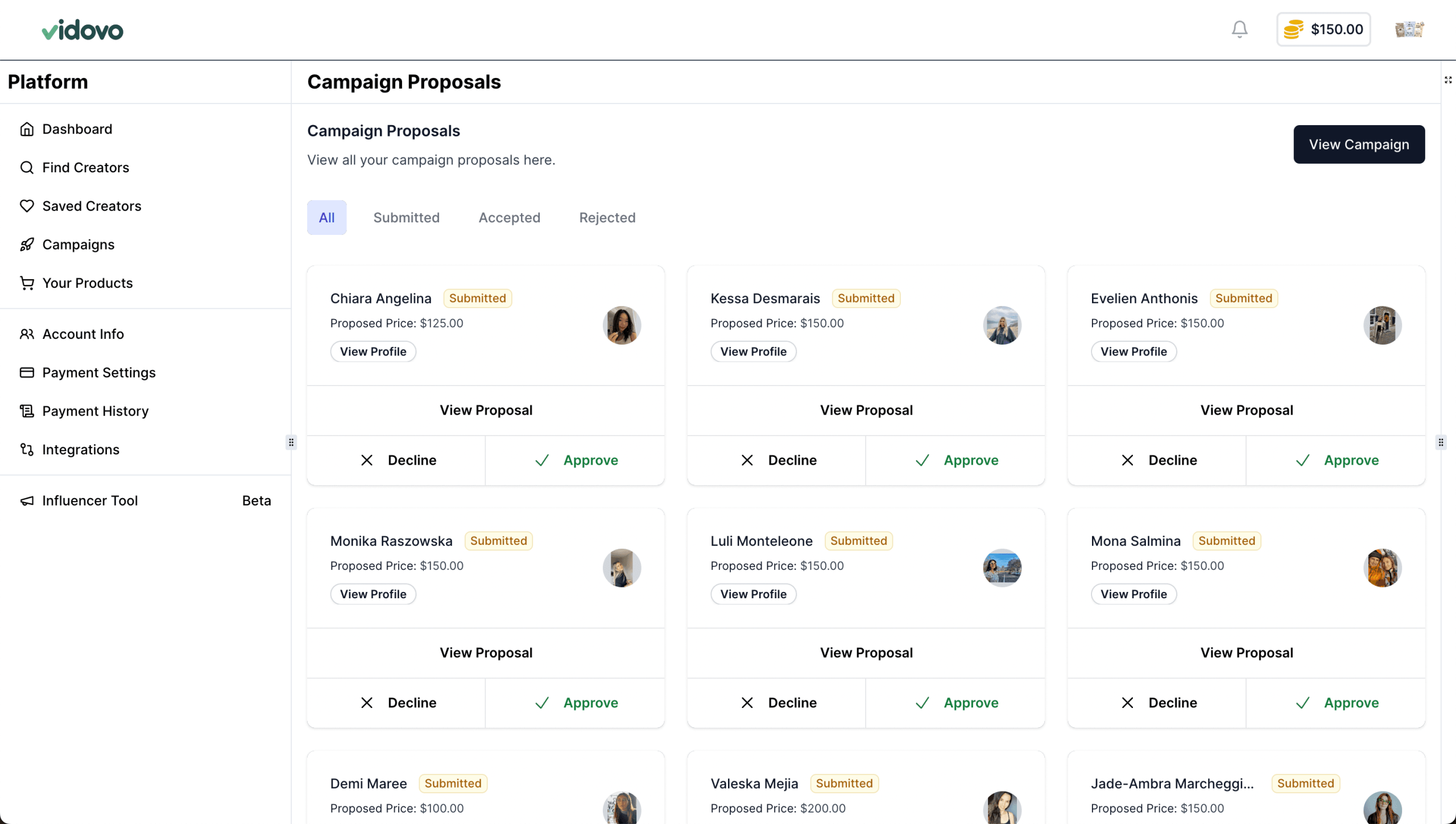This screenshot has height=824, width=1456.
Task: Click the Influencer Tool megaphone icon
Action: point(27,500)
